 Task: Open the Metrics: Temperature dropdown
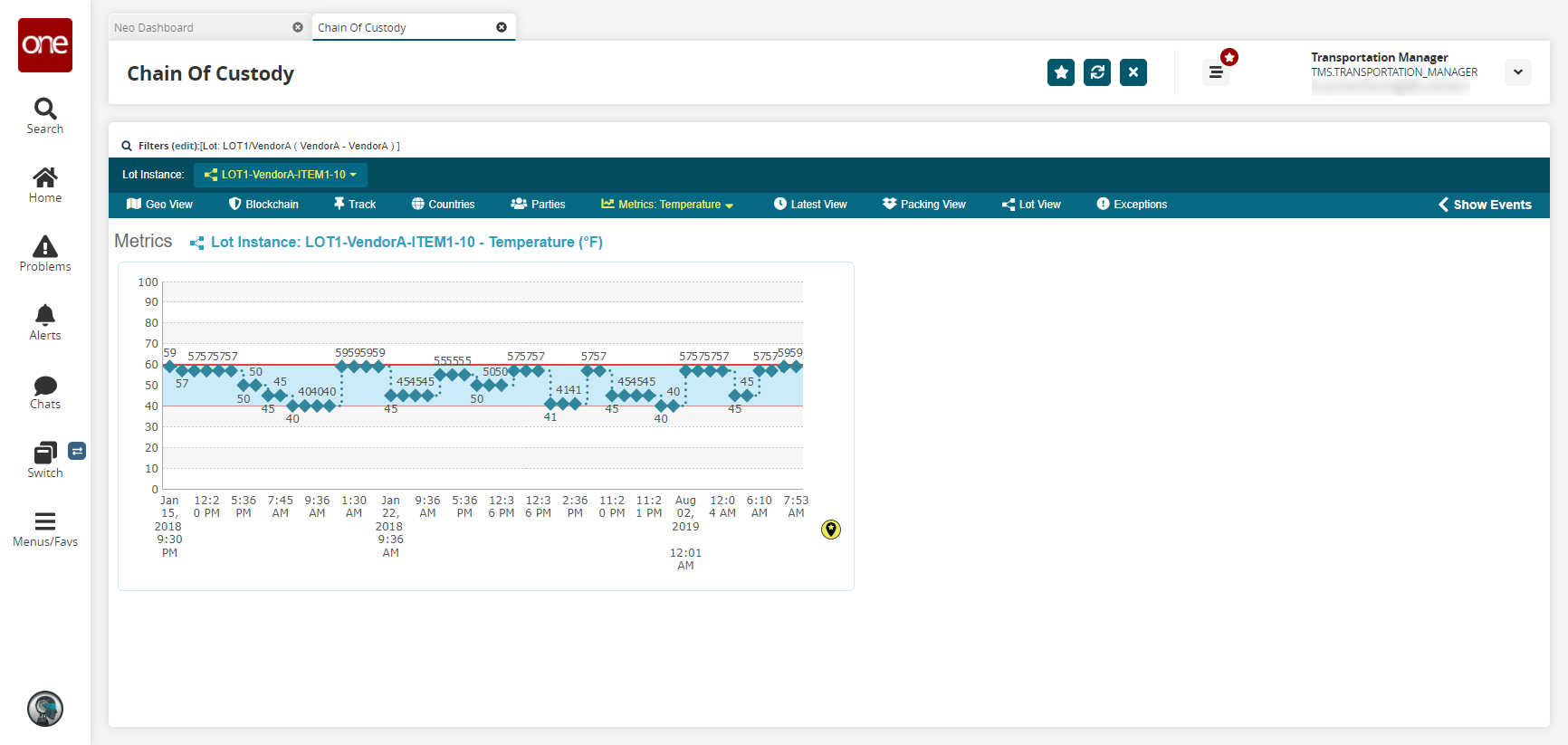coord(667,205)
